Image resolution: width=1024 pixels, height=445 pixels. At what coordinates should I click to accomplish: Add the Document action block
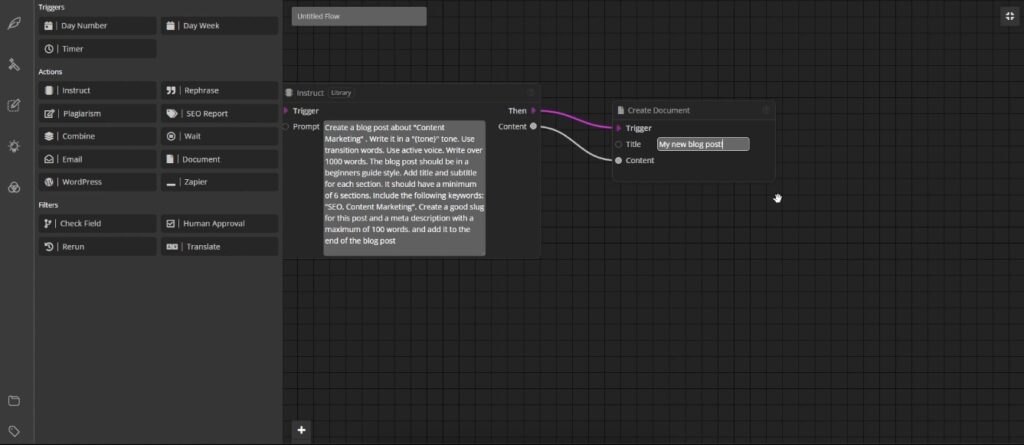[x=219, y=159]
